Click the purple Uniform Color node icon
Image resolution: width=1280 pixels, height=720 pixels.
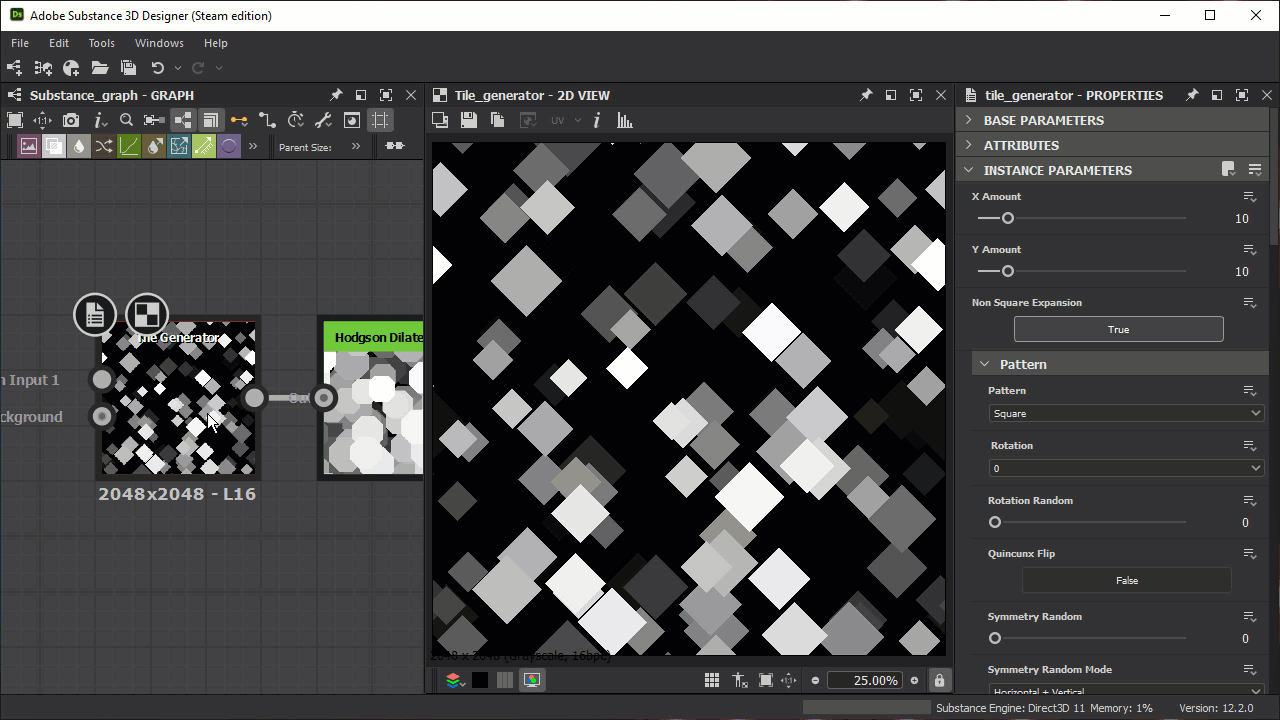[229, 146]
